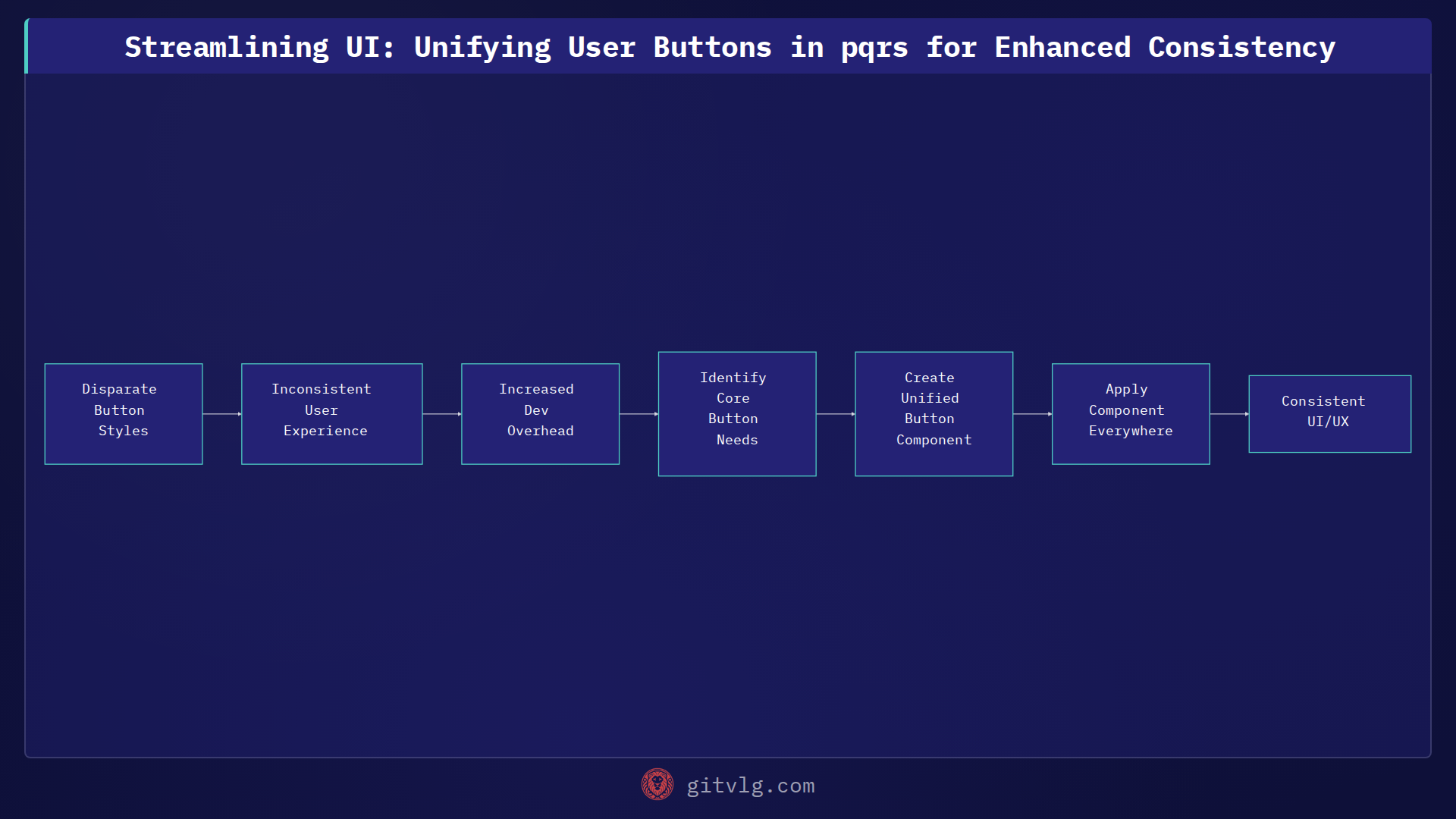
Task: Select the Inconsistent User Experience box
Action: 332,414
